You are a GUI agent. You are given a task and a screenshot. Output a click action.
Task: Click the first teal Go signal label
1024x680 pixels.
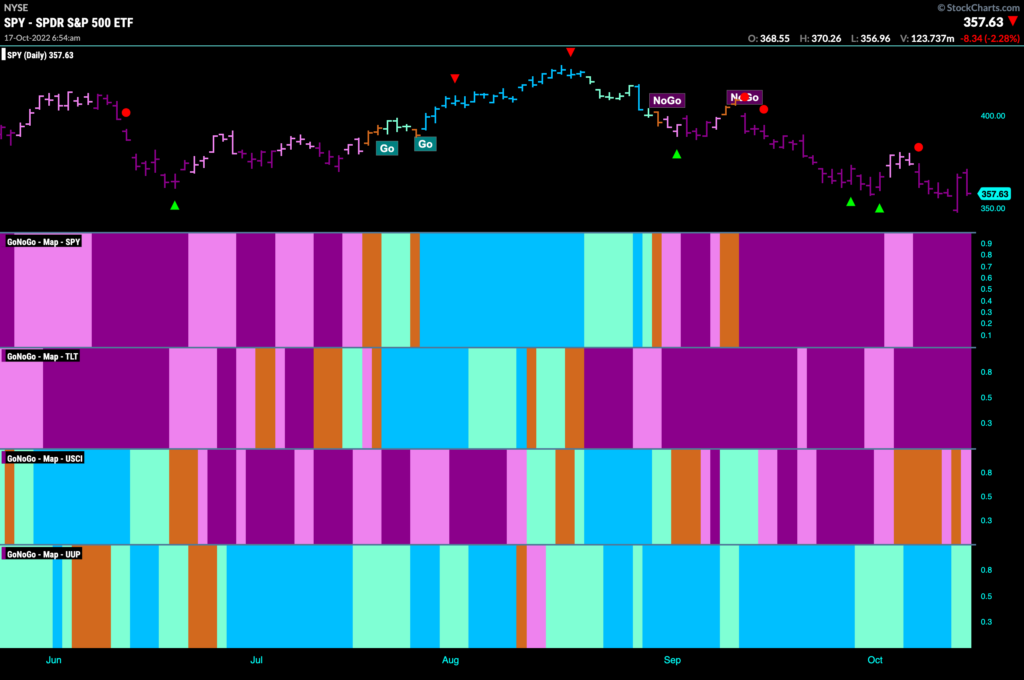pyautogui.click(x=387, y=148)
